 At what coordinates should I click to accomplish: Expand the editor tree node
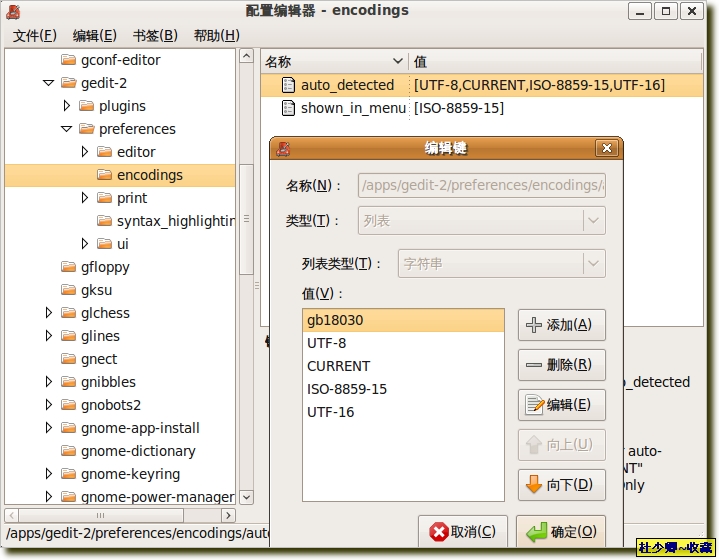pos(85,152)
